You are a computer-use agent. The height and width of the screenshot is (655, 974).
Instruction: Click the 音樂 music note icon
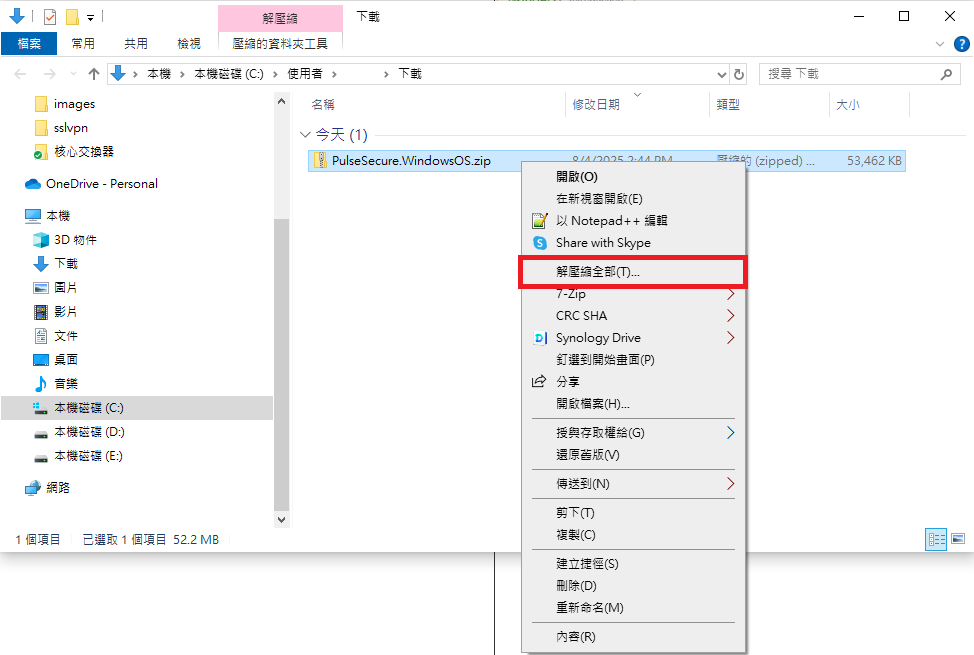pyautogui.click(x=41, y=384)
